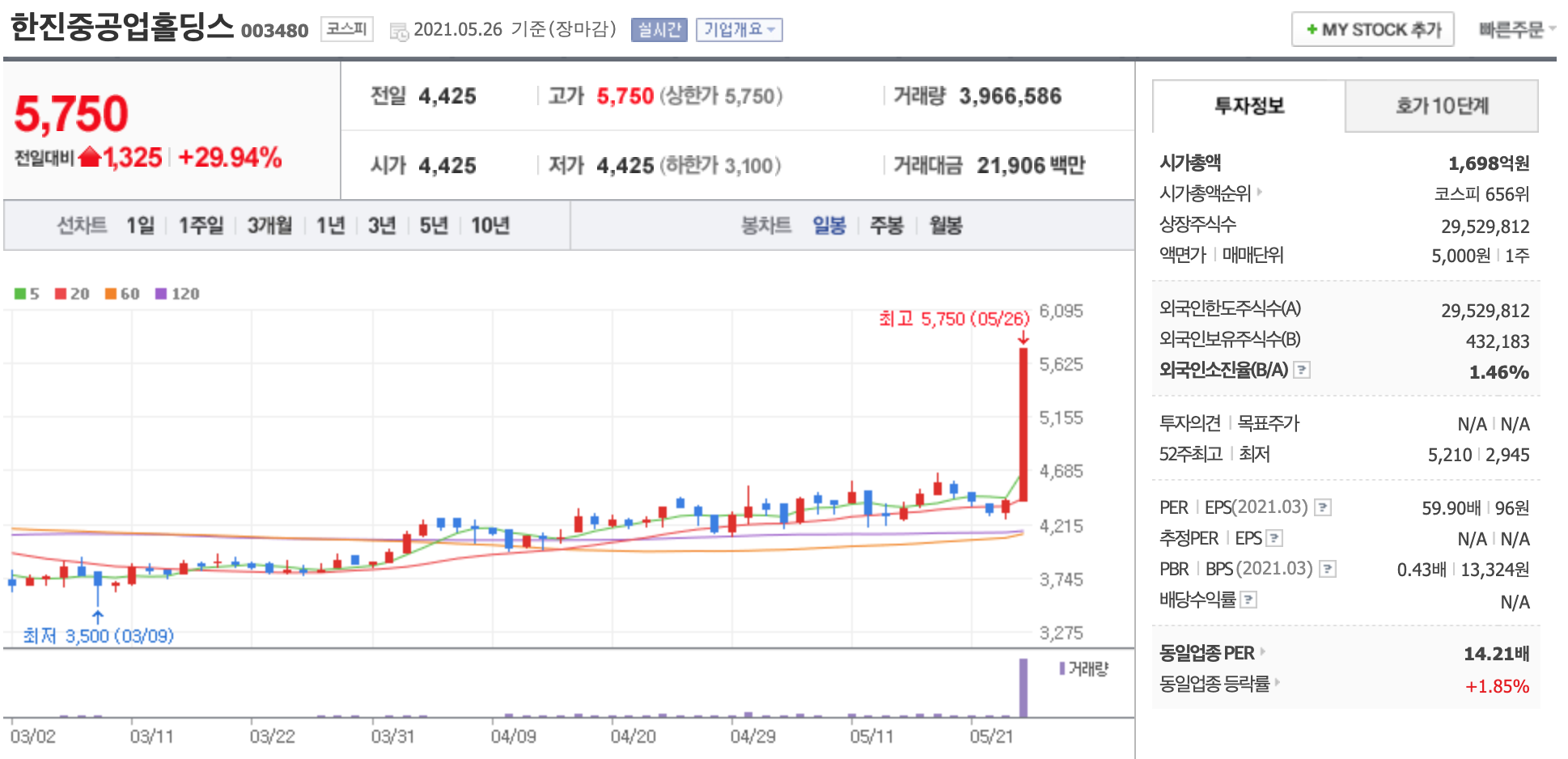
Task: Click the PBR value 0.43배
Action: [x=1422, y=570]
